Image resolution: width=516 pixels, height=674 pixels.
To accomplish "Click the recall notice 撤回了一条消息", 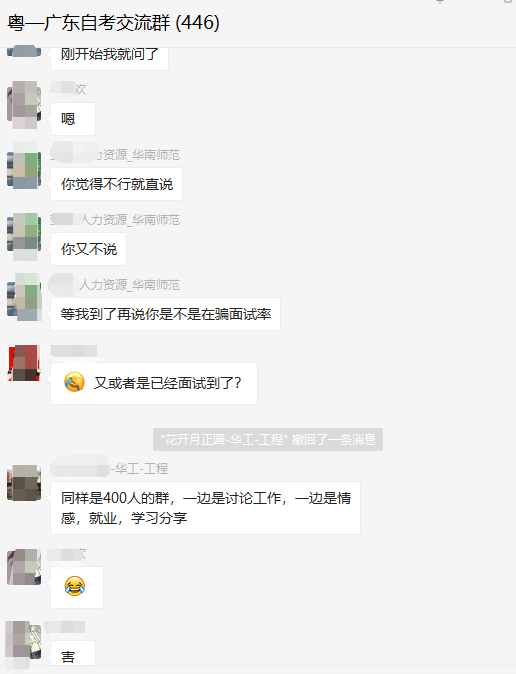I will 268,439.
